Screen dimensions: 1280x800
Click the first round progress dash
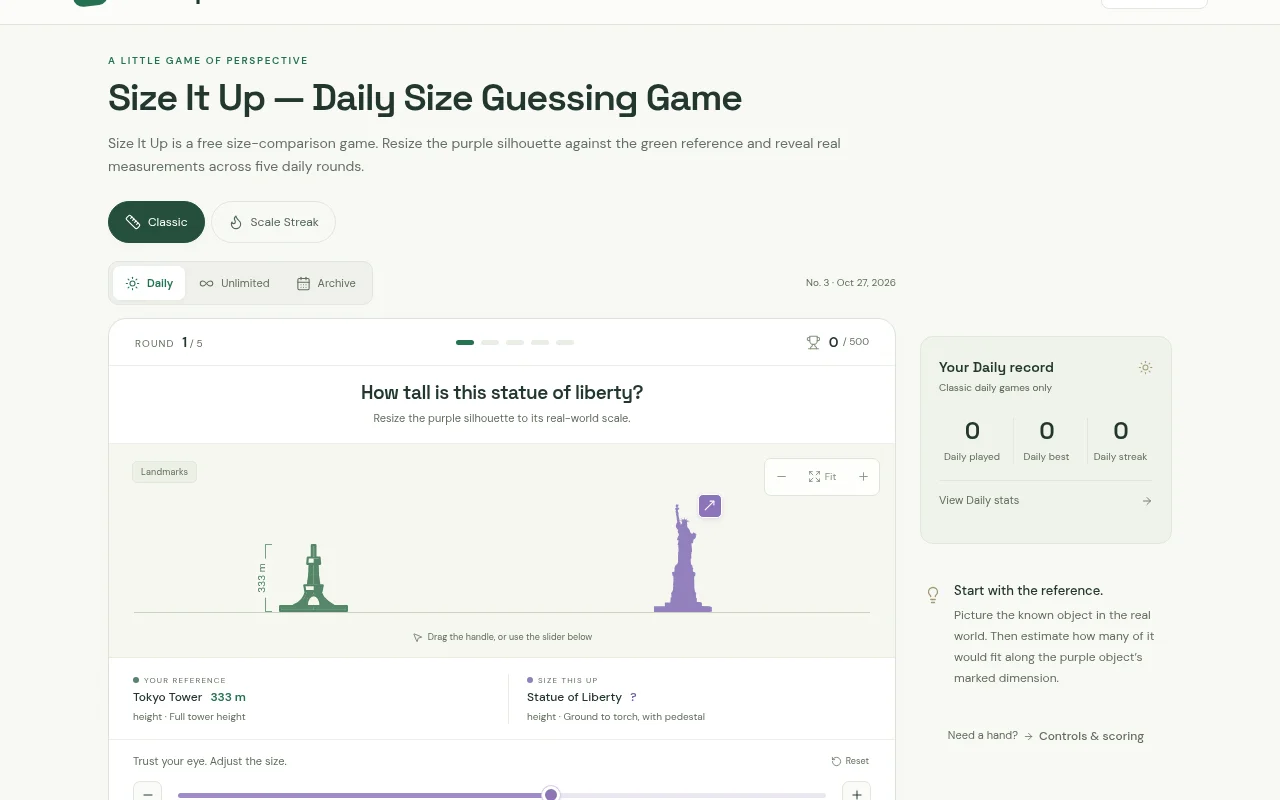(465, 342)
